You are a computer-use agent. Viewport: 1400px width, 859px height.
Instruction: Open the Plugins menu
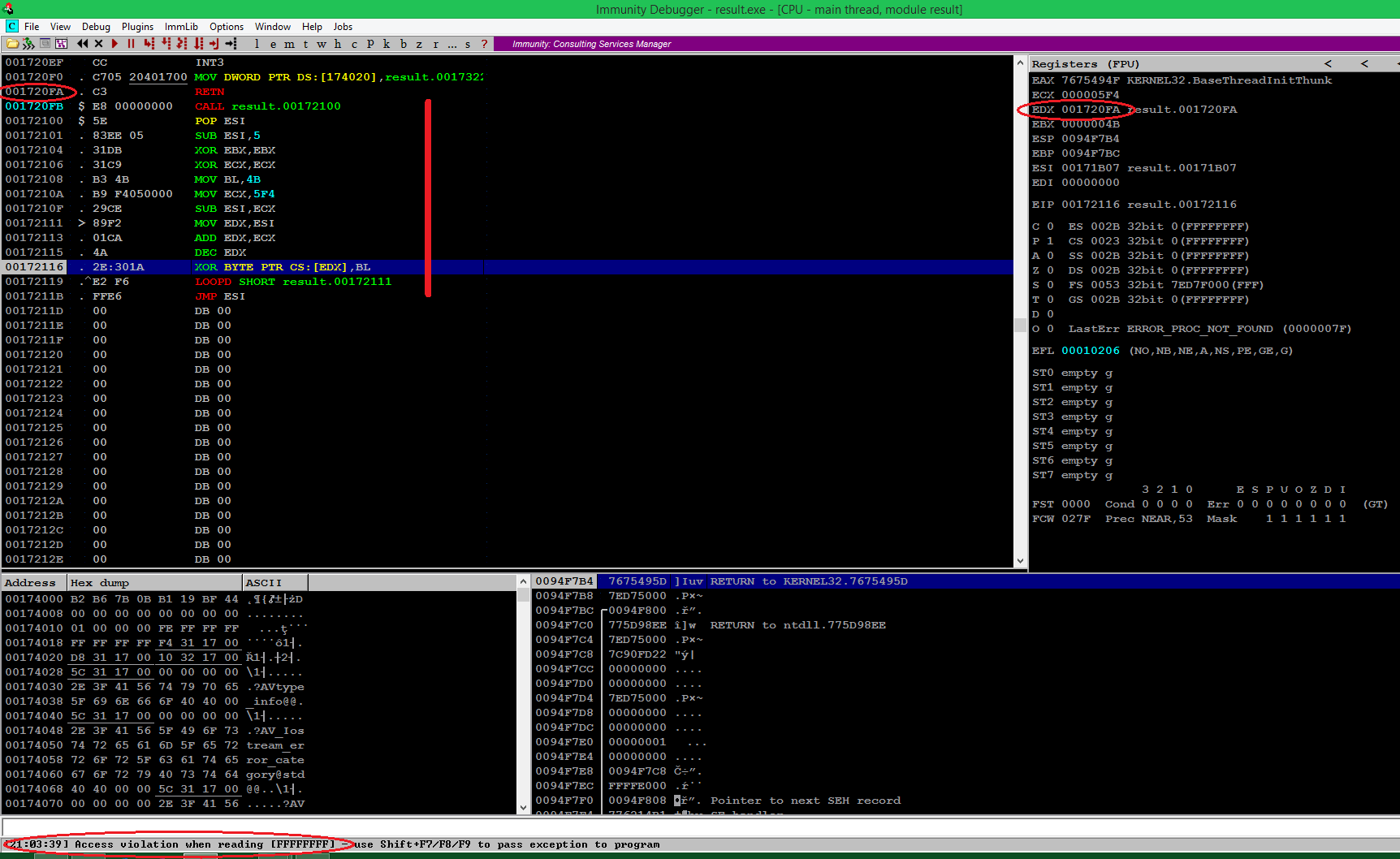[137, 27]
